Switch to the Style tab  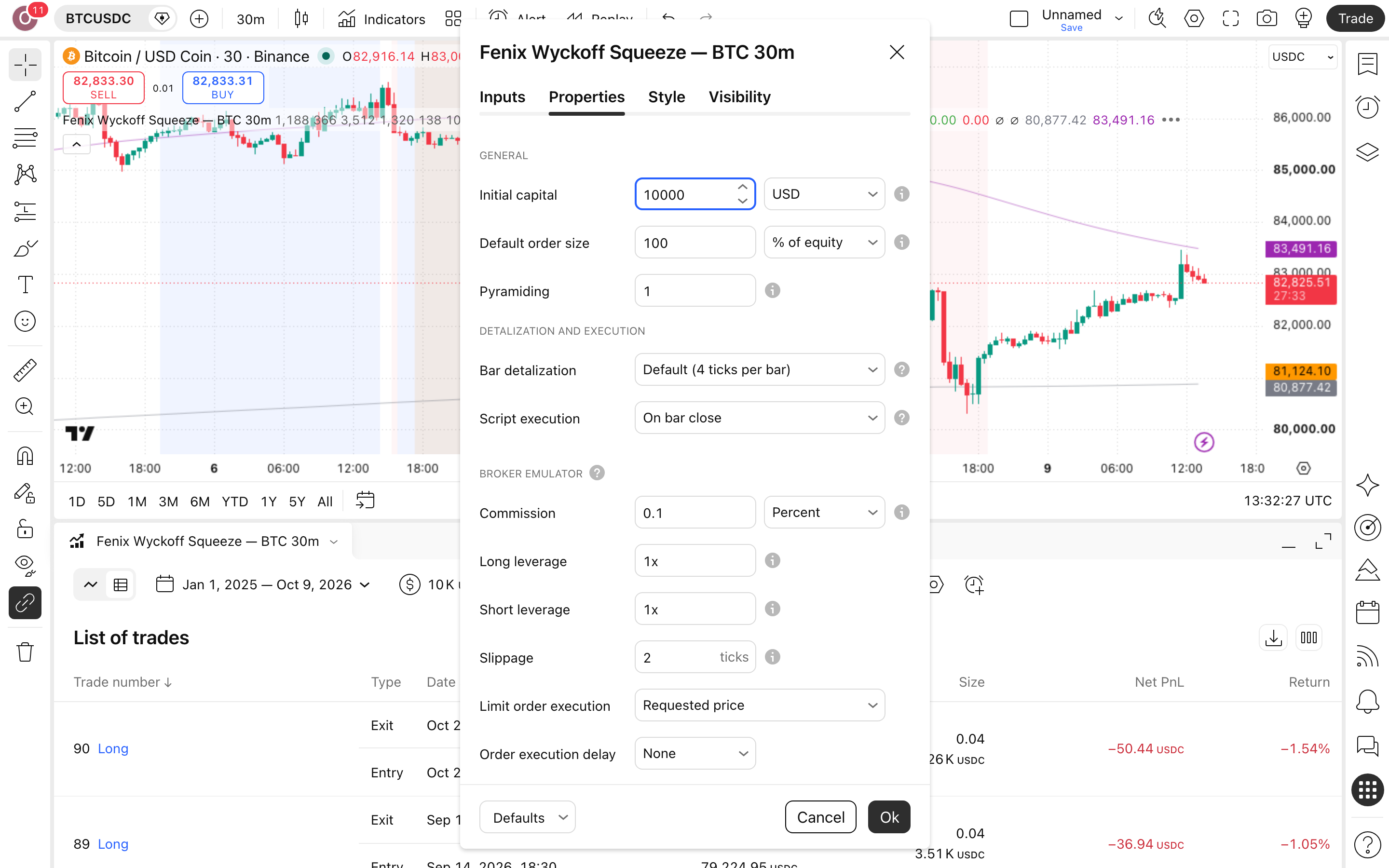point(667,97)
